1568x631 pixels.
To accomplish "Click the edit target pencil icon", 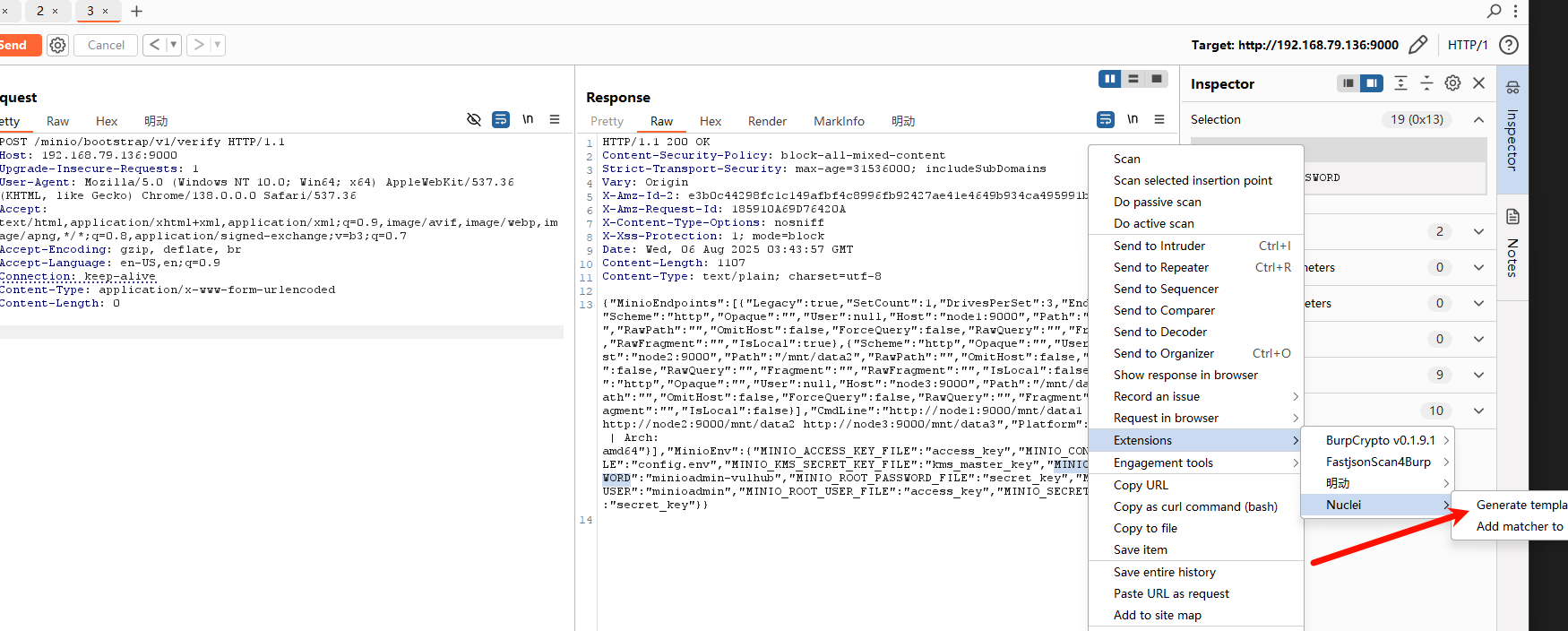I will 1418,45.
